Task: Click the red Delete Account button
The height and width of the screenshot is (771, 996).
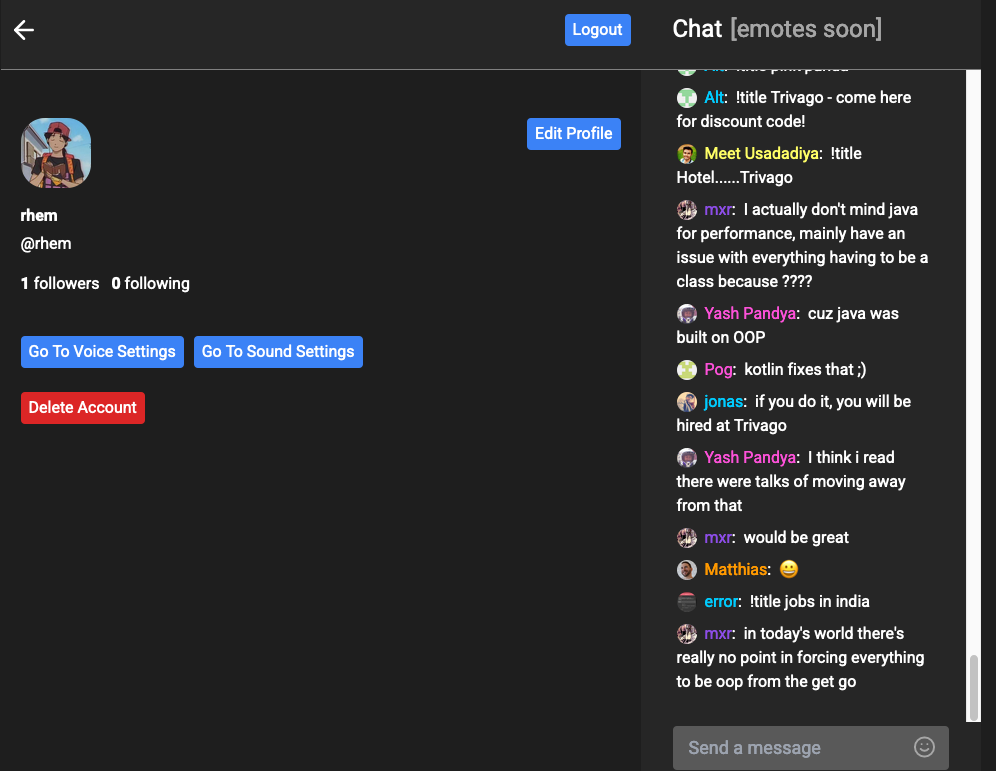Action: [x=82, y=407]
